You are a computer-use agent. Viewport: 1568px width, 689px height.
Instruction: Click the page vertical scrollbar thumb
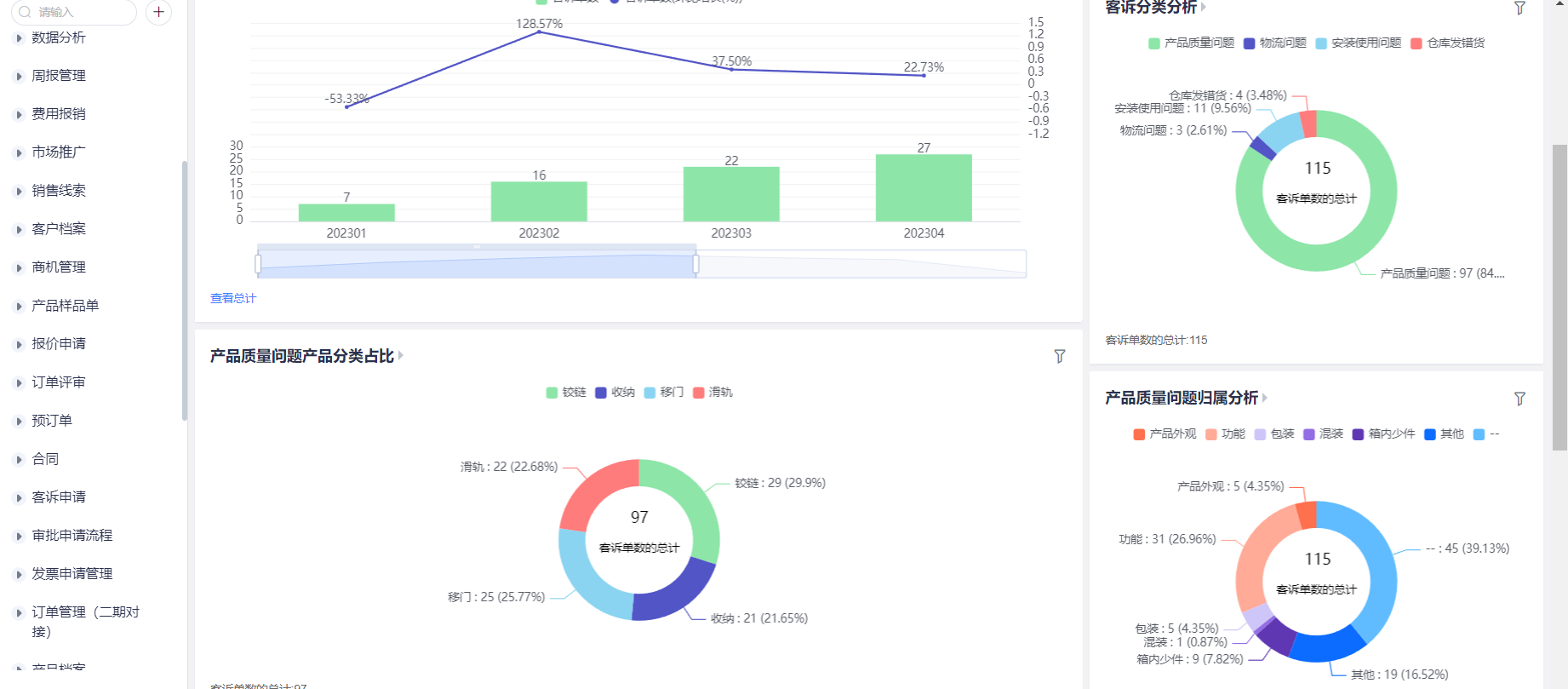1559,297
